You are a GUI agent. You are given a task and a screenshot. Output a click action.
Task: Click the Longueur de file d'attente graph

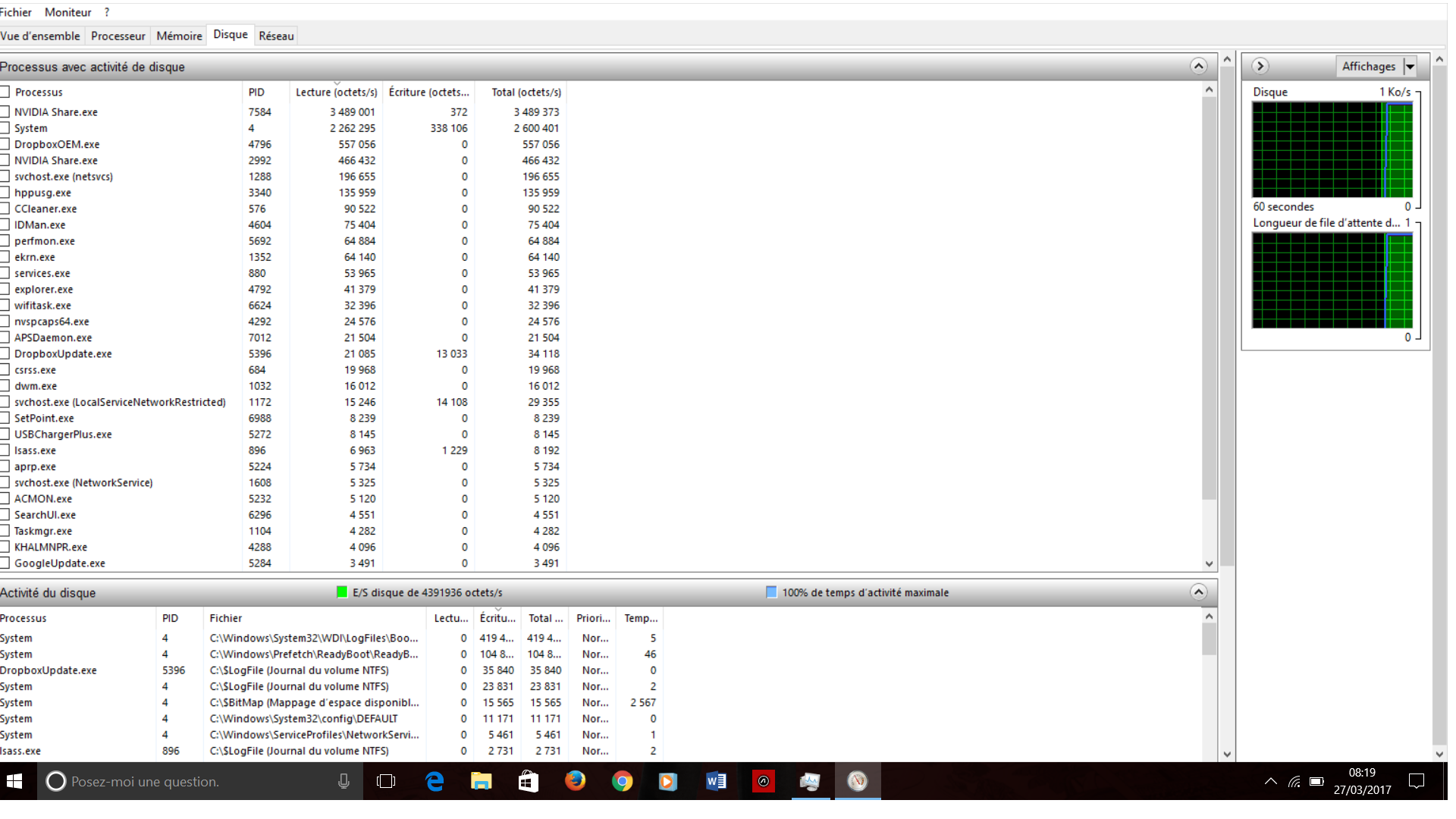pos(1332,281)
